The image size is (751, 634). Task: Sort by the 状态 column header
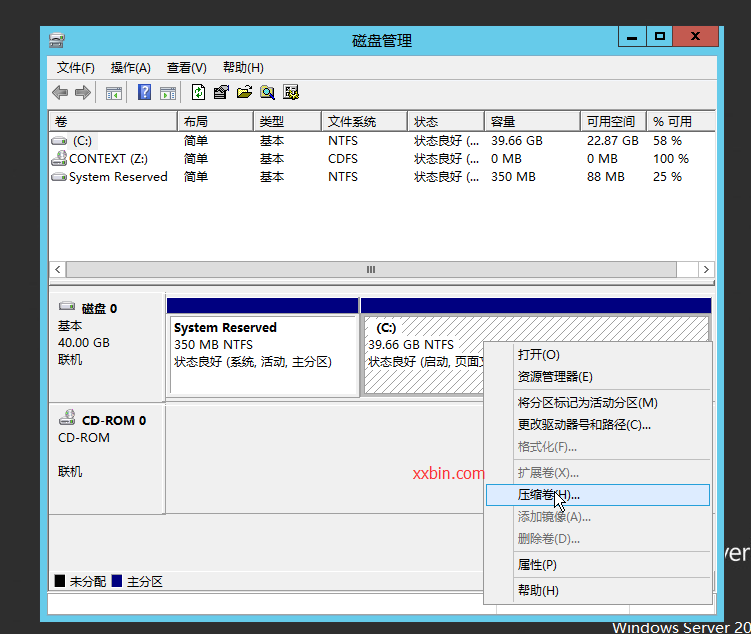coord(446,121)
